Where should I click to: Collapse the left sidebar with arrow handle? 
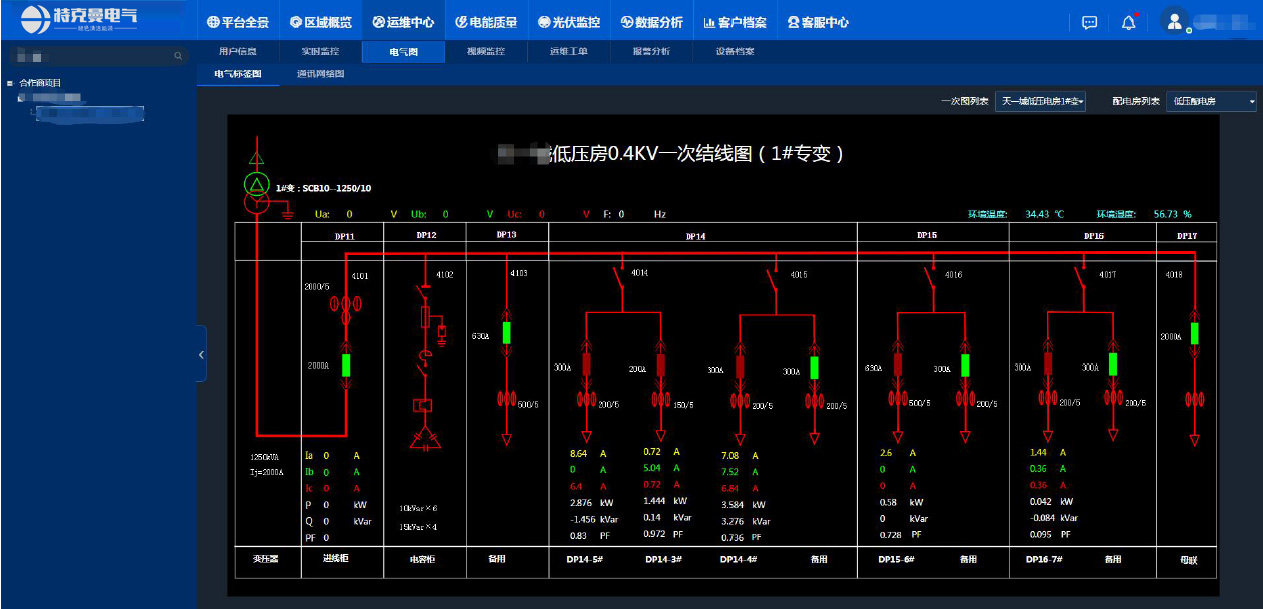(201, 354)
